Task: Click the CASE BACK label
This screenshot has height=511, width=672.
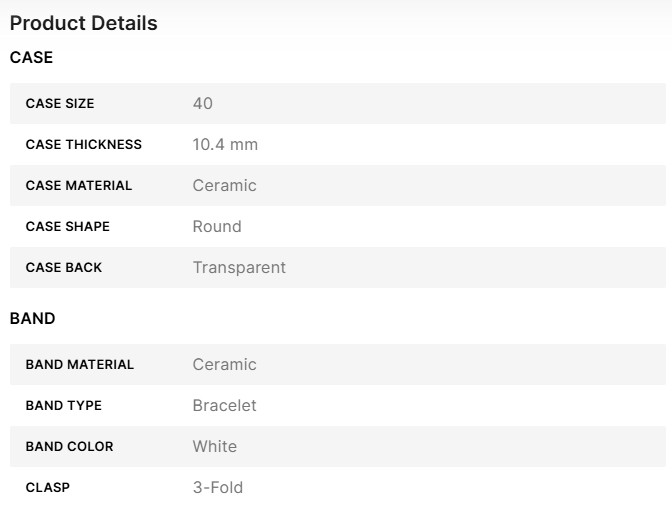Action: click(64, 268)
